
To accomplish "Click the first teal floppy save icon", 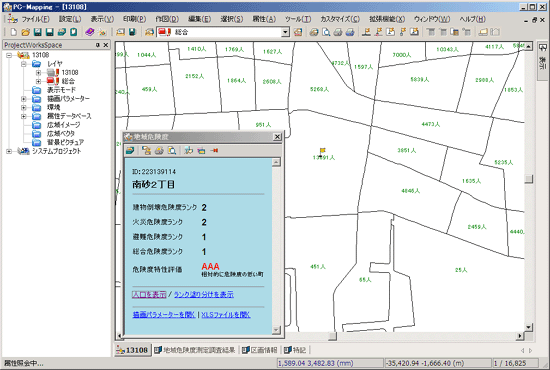I will (38, 32).
